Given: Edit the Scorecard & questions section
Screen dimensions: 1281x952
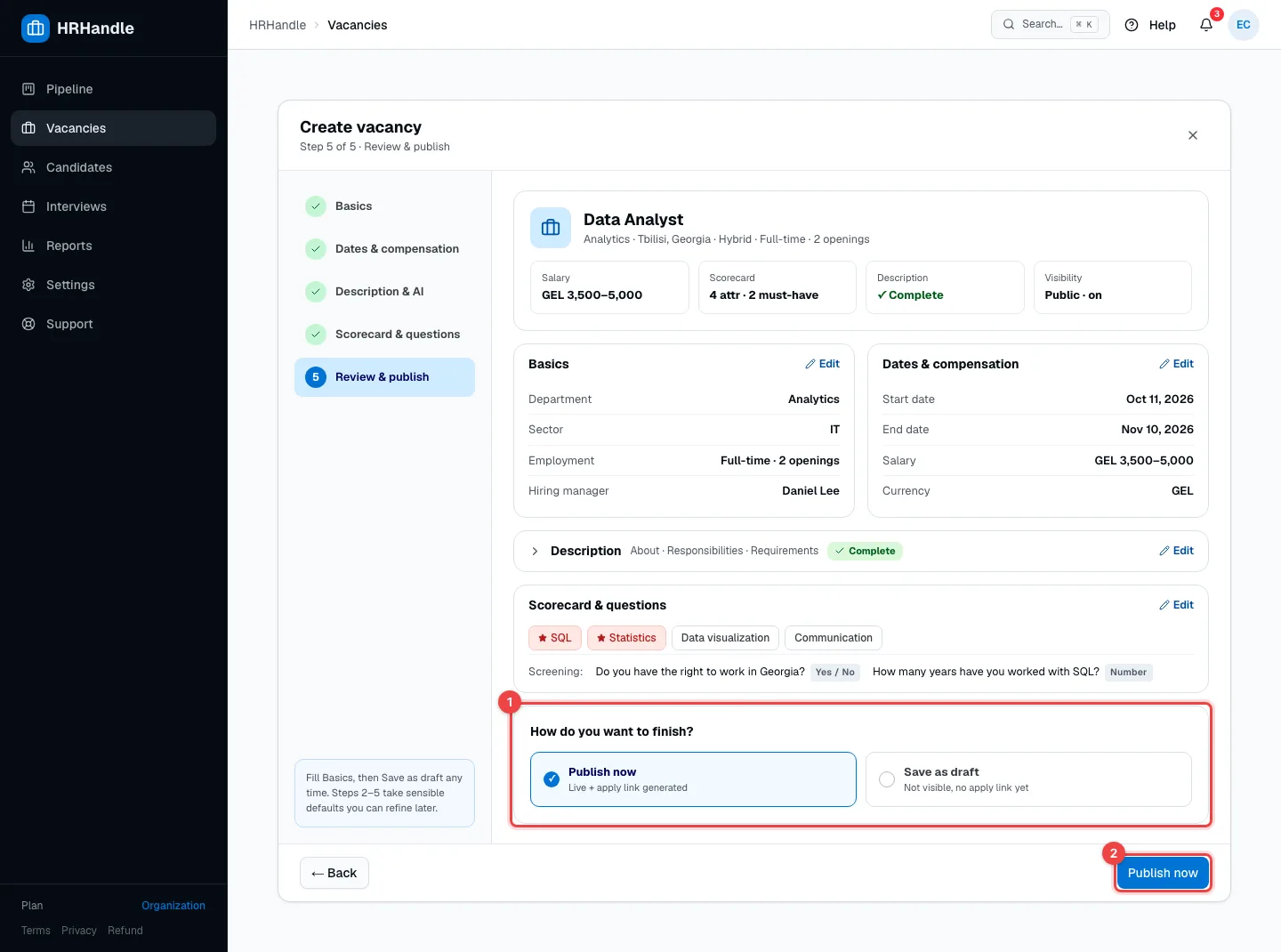Looking at the screenshot, I should 1176,605.
